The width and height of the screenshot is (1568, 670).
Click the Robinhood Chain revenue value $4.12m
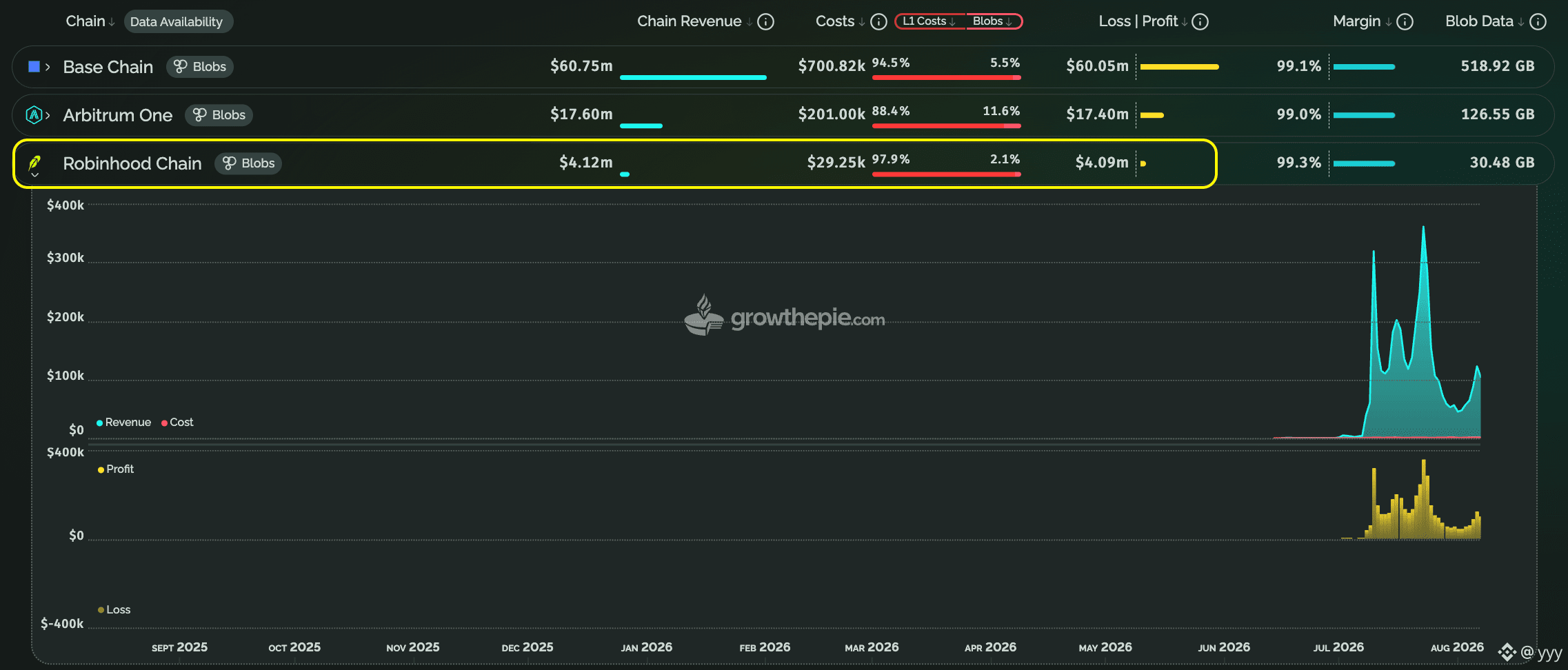point(586,163)
